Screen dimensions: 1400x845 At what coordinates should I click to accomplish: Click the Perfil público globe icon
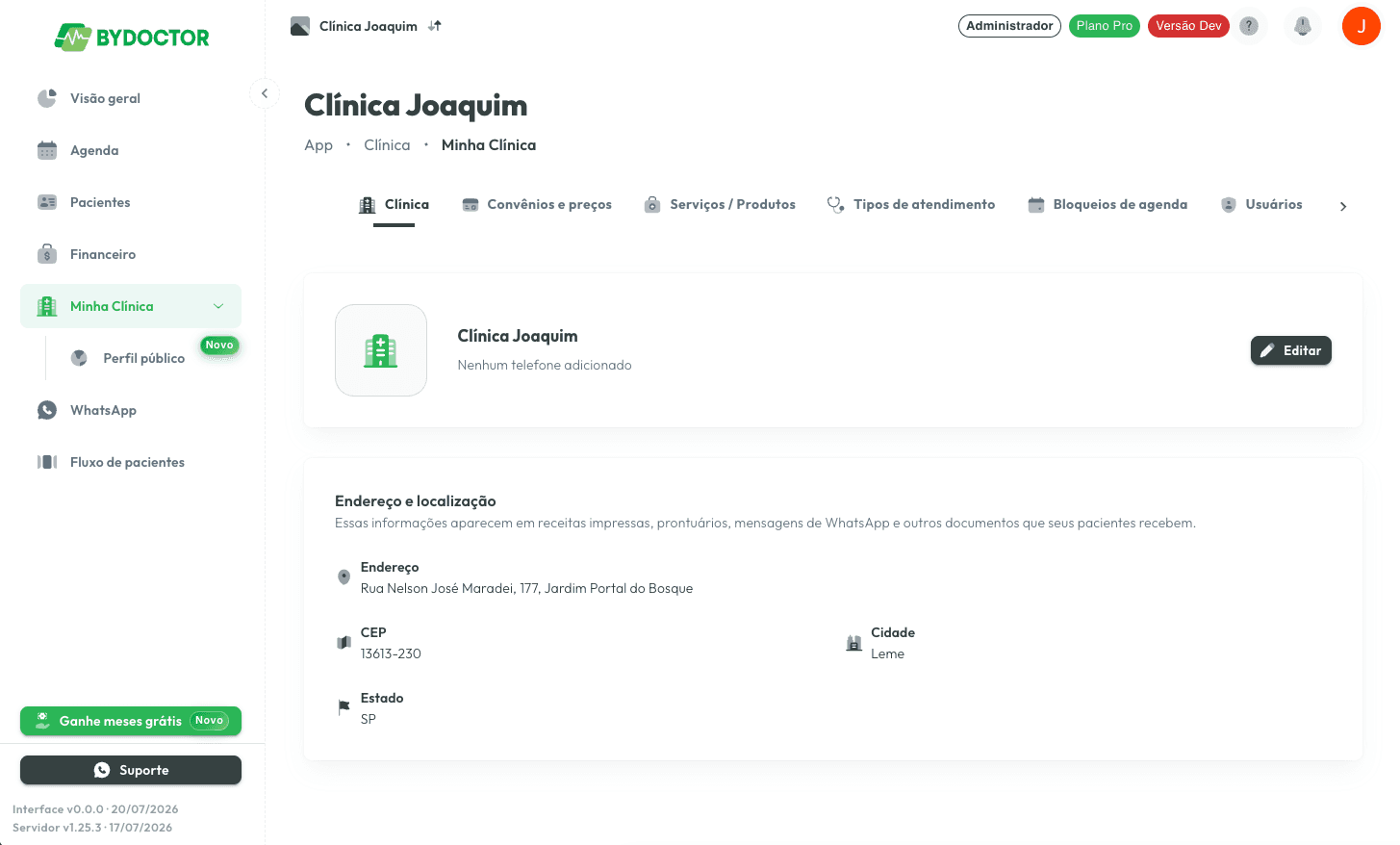click(x=80, y=358)
